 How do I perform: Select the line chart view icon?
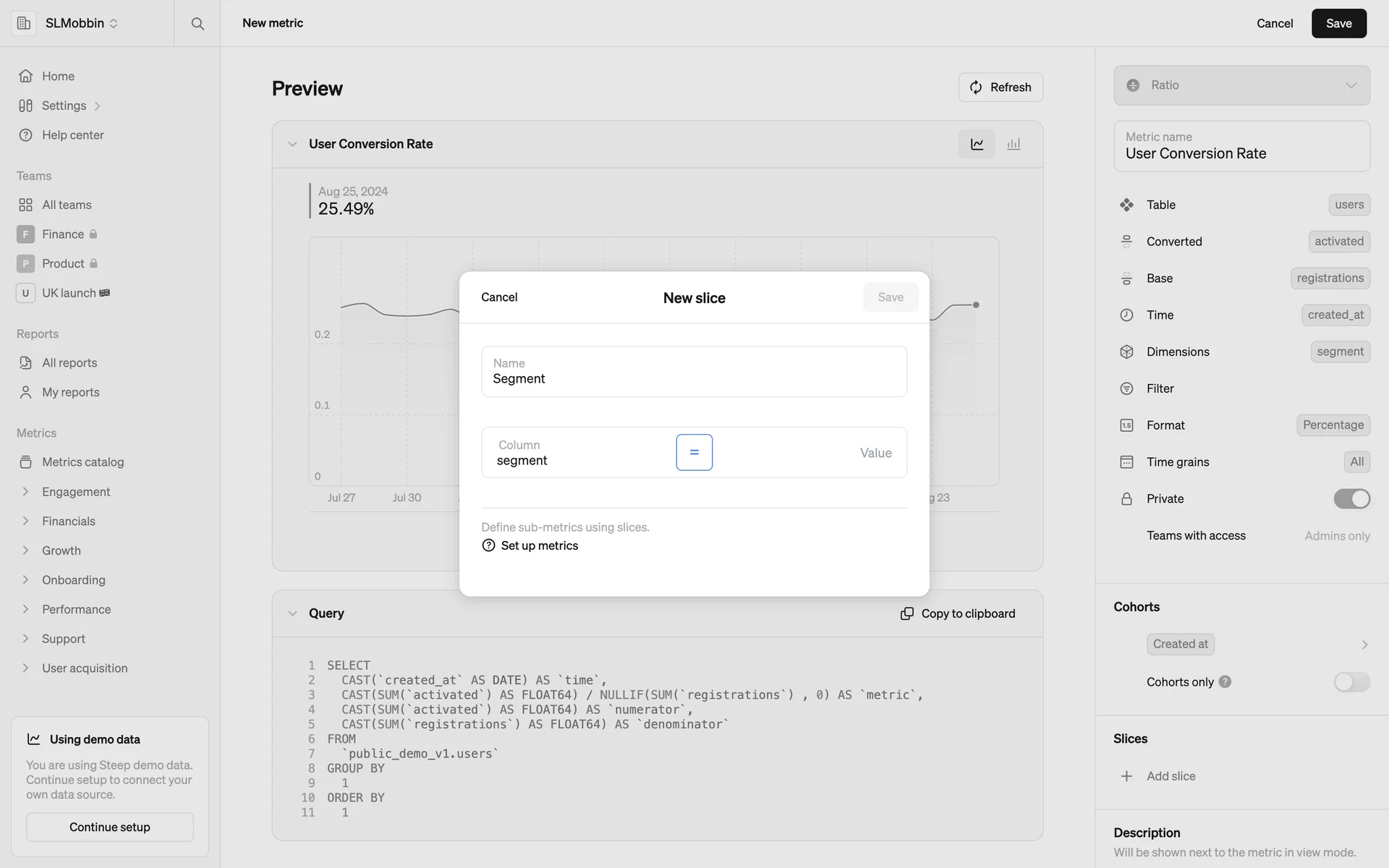coord(977,144)
